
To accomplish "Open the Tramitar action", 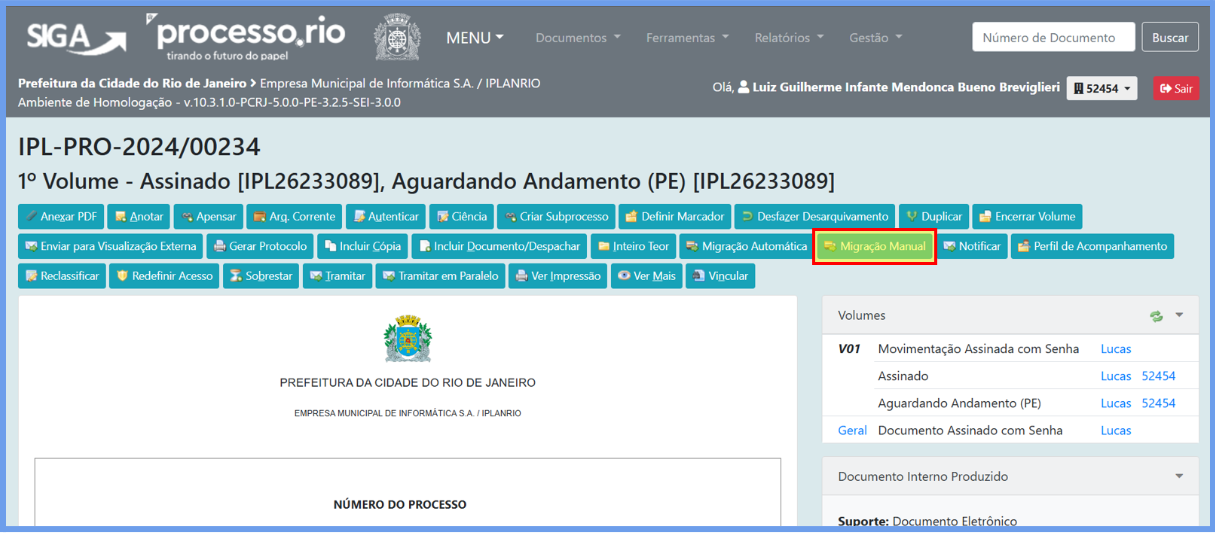I will 337,276.
